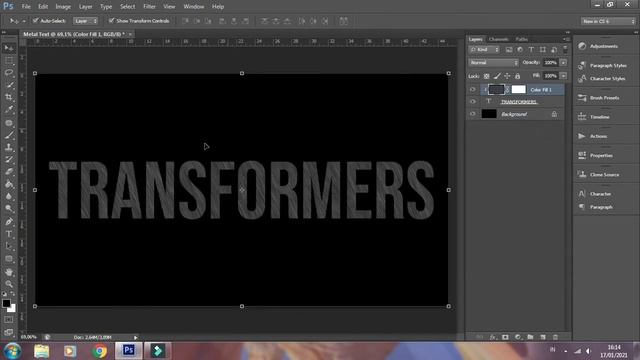Toggle lock transparent pixels
640x360 pixels.
(x=487, y=76)
